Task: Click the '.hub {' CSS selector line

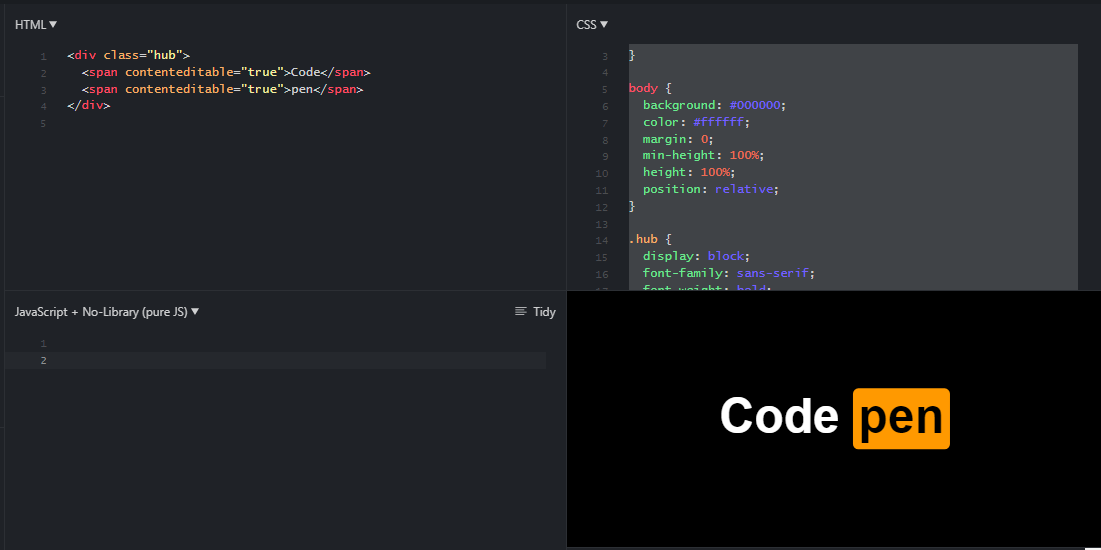Action: pyautogui.click(x=651, y=240)
